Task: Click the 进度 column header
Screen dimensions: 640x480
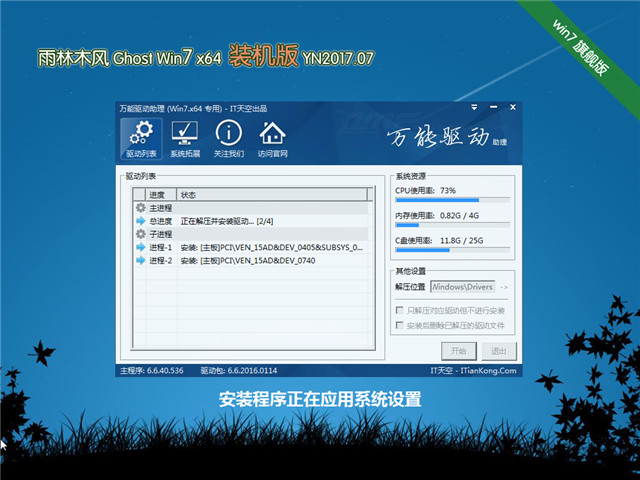Action: click(160, 195)
